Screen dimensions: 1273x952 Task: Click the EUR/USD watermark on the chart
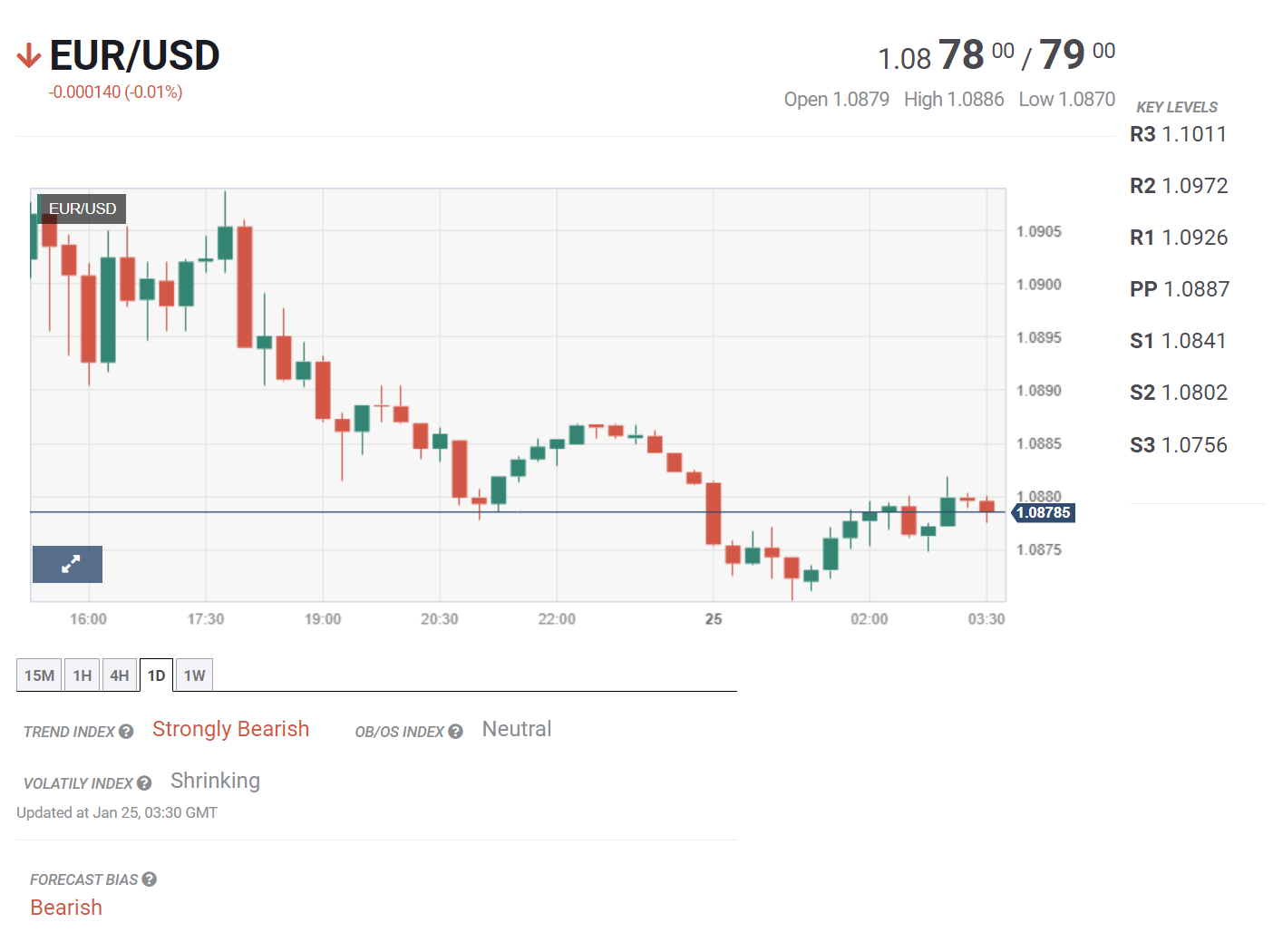[x=83, y=209]
